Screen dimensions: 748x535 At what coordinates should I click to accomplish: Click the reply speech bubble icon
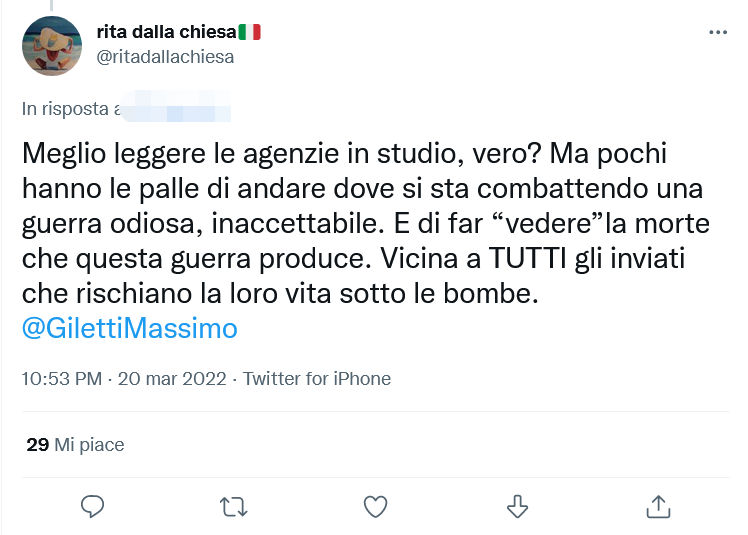92,507
